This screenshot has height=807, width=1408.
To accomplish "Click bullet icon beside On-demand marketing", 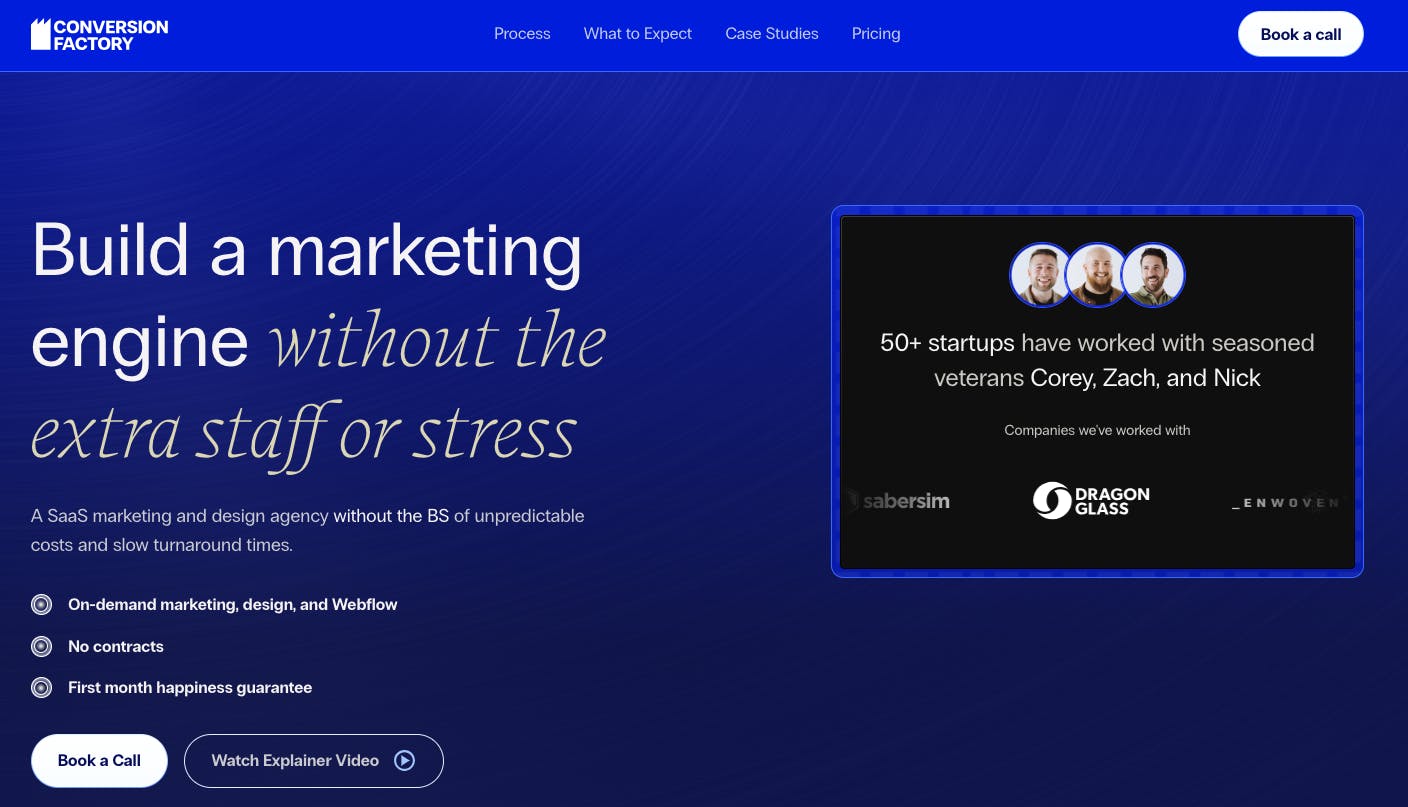I will click(41, 604).
